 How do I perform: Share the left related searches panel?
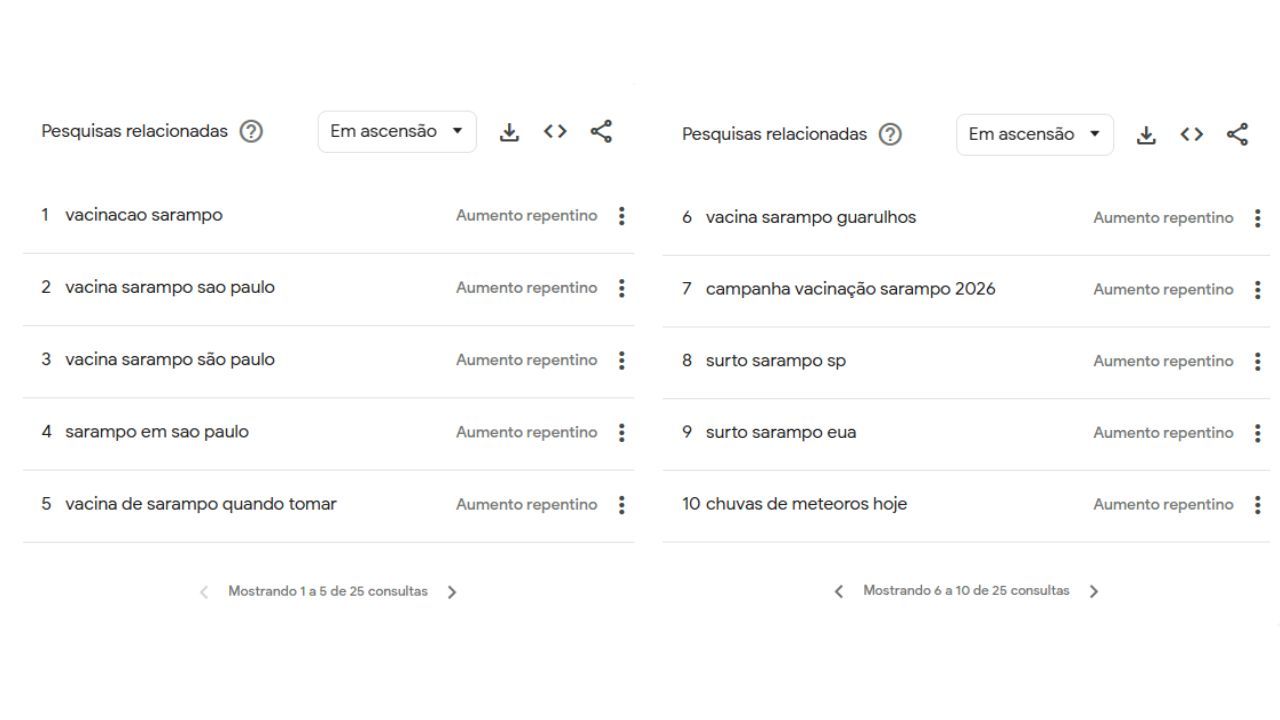601,131
